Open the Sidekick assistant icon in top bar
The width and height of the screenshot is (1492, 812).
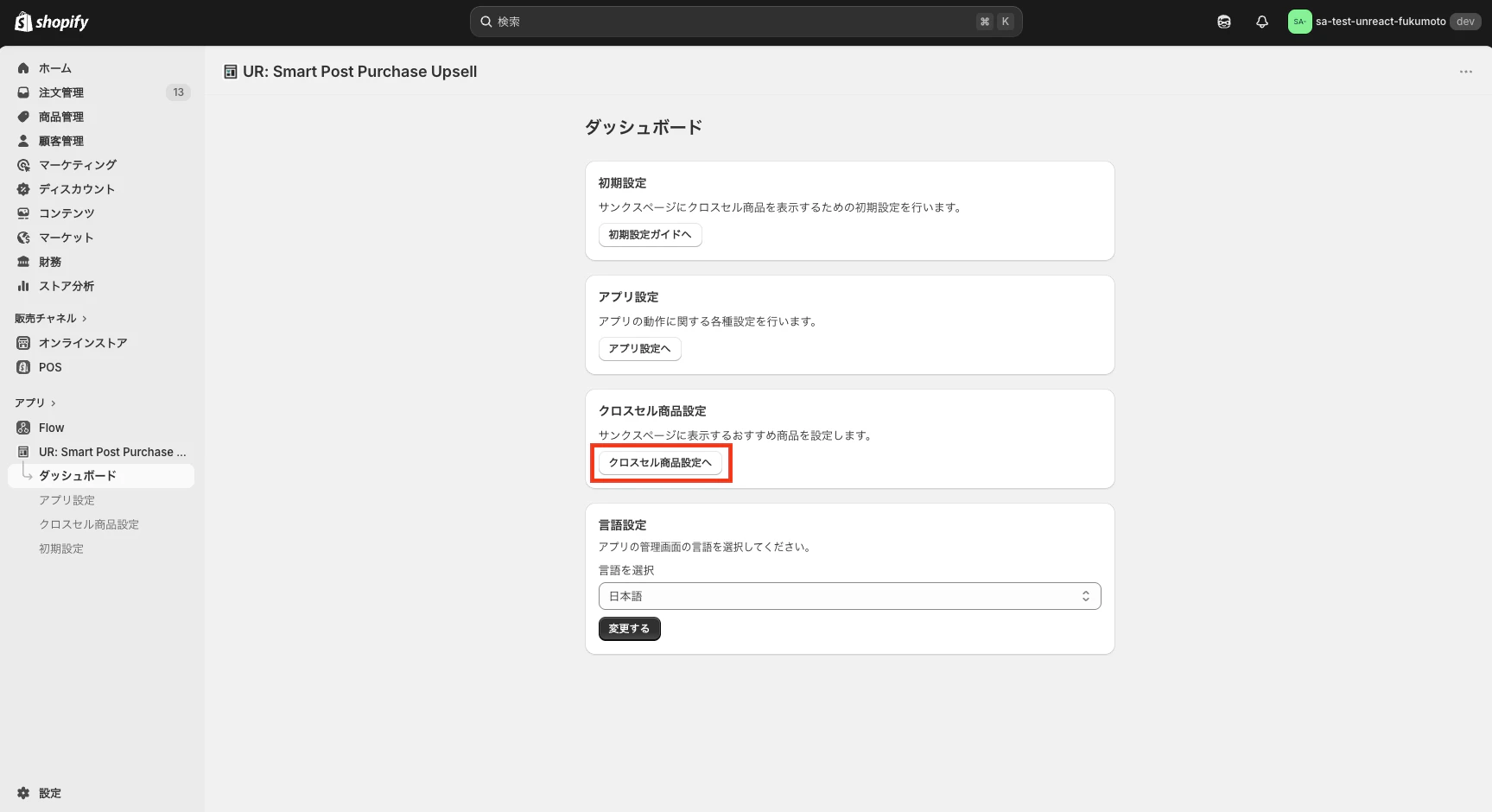(x=1224, y=22)
